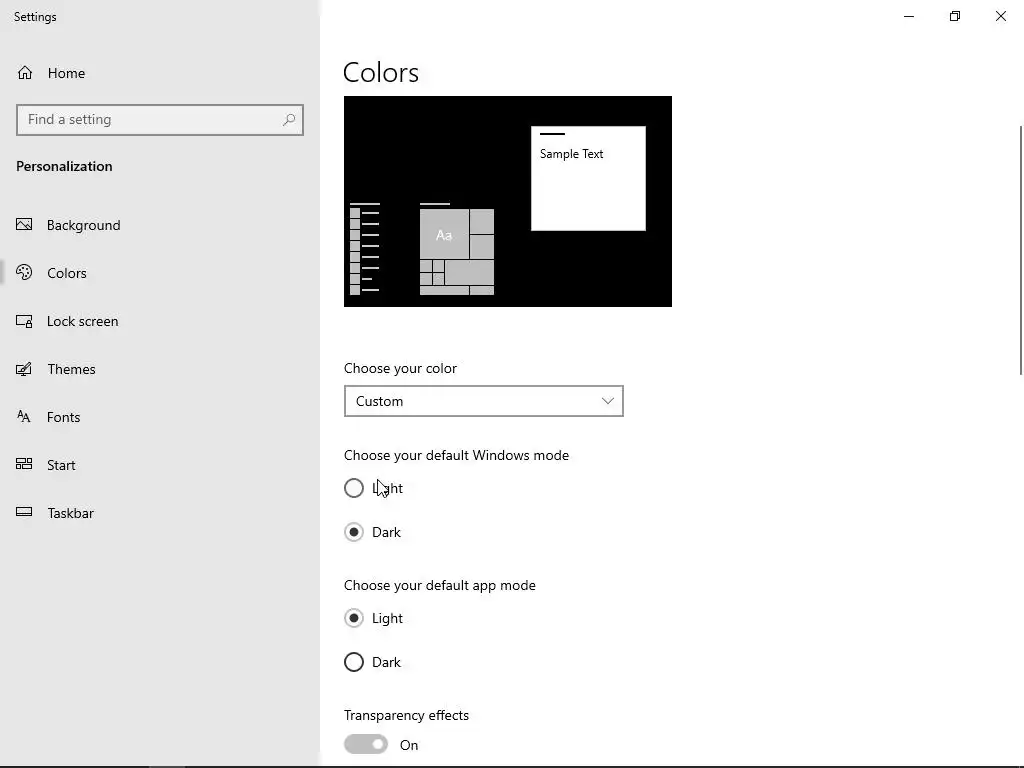Click the Colors palette icon
Viewport: 1024px width, 768px height.
[25, 273]
